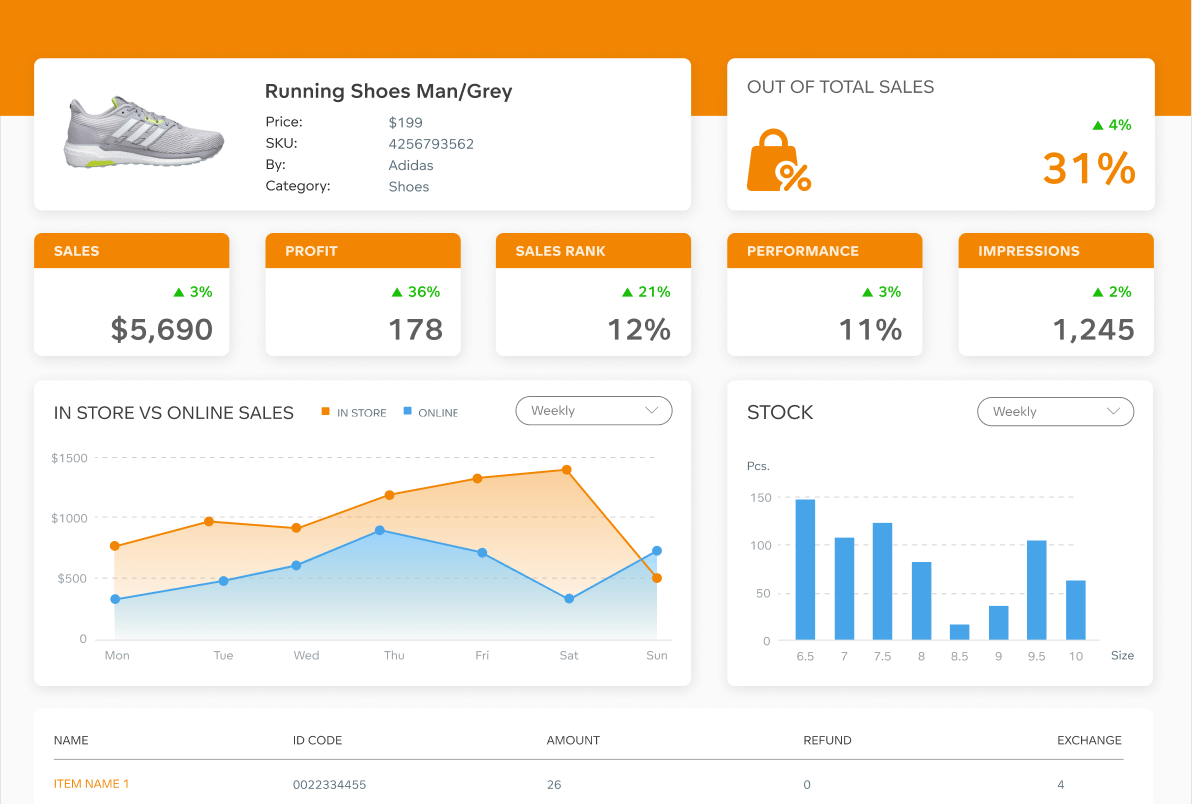
Task: Click the SKU number 4256793562
Action: pos(430,144)
